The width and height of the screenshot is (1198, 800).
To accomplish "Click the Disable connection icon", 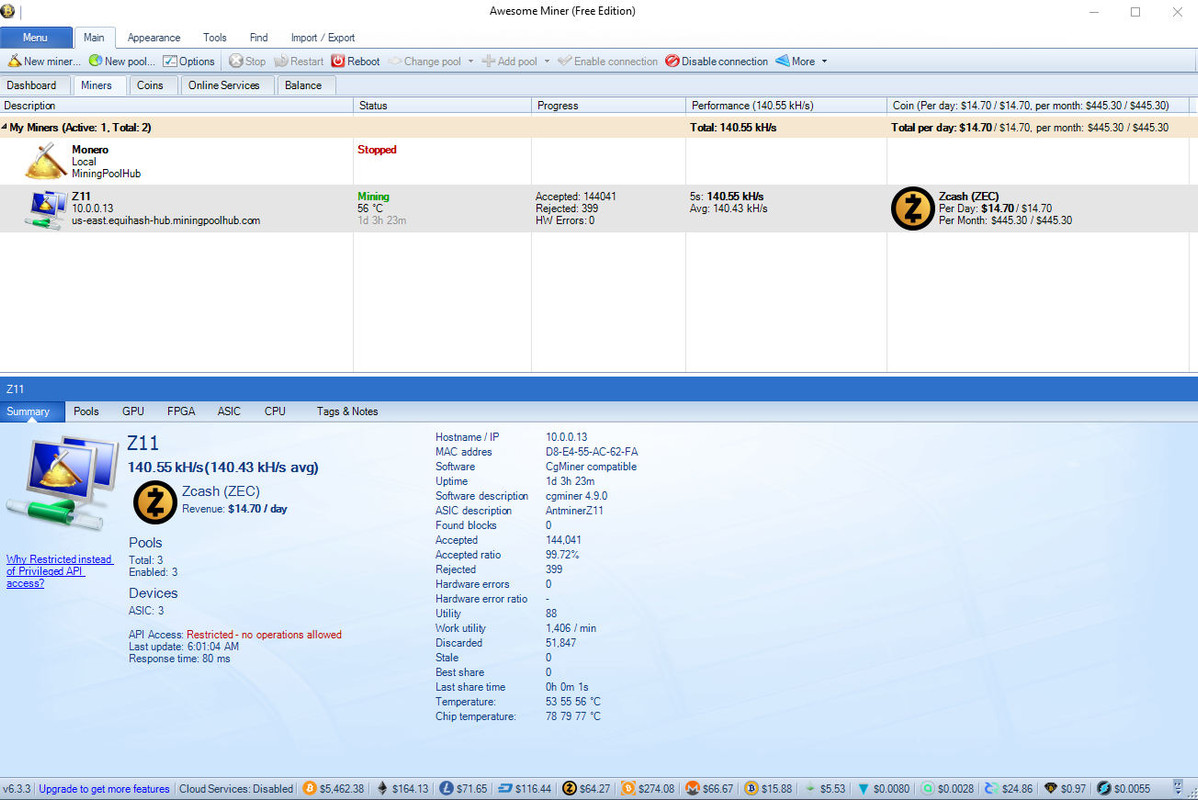I will (x=672, y=61).
